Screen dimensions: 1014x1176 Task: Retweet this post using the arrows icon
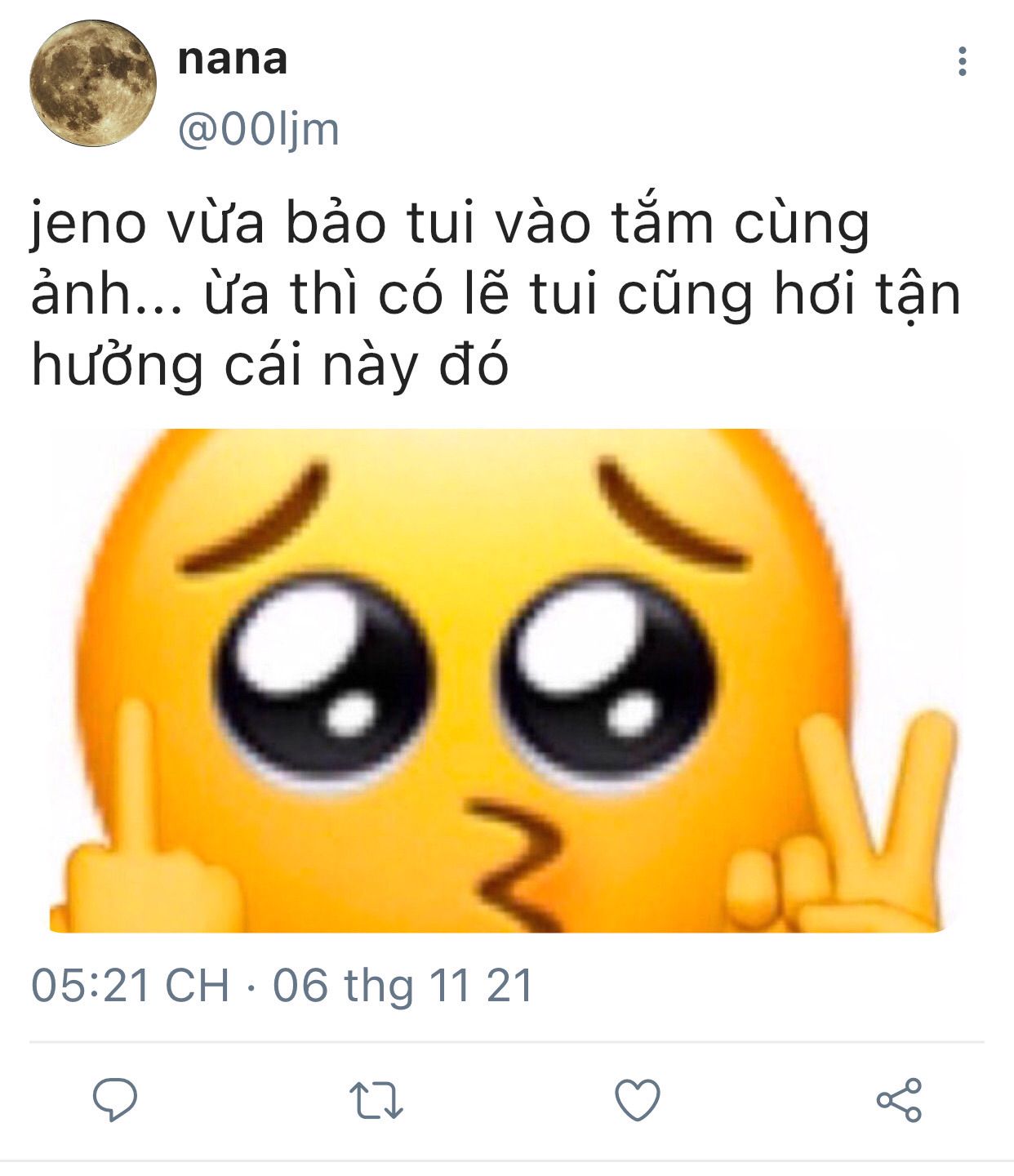pos(376,1100)
